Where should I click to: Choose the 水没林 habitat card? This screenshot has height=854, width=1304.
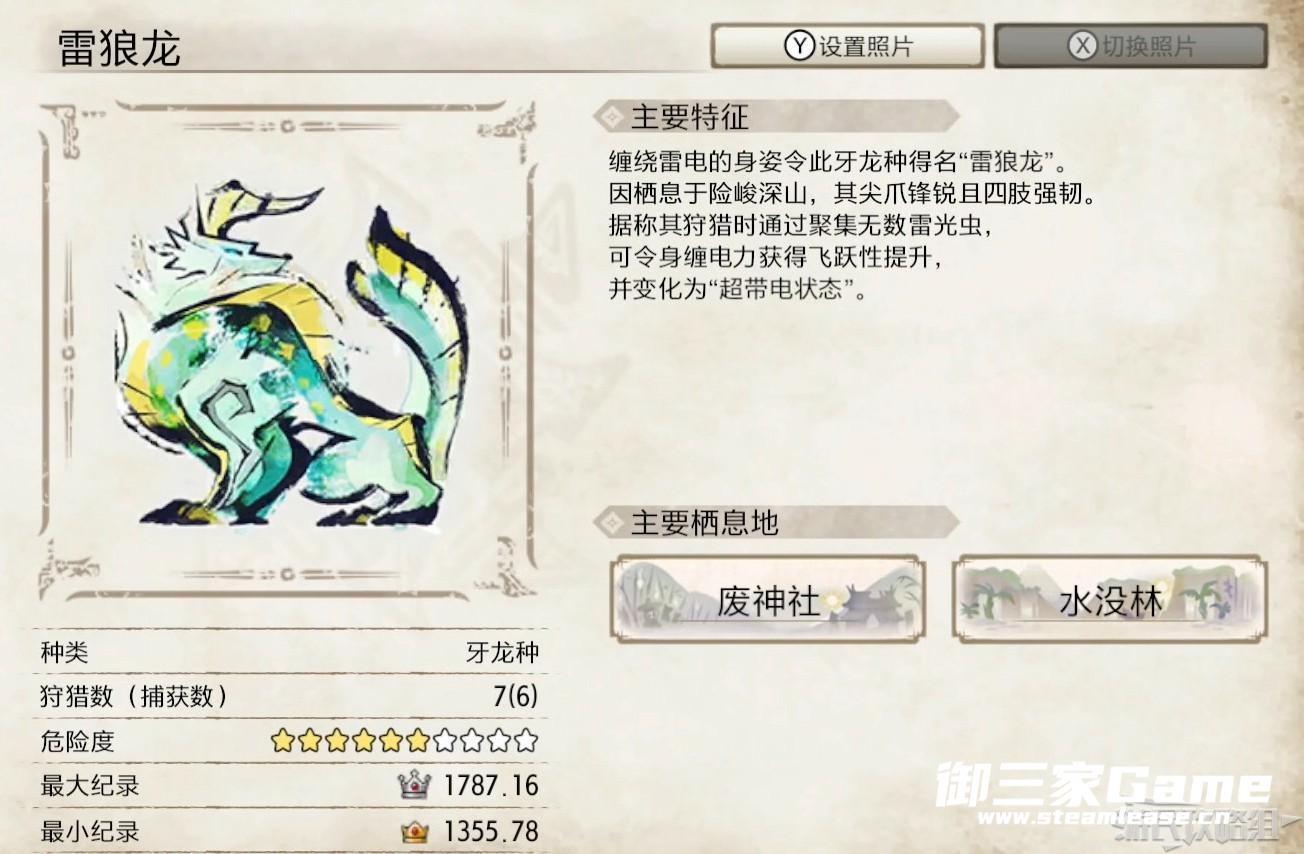pos(1110,598)
